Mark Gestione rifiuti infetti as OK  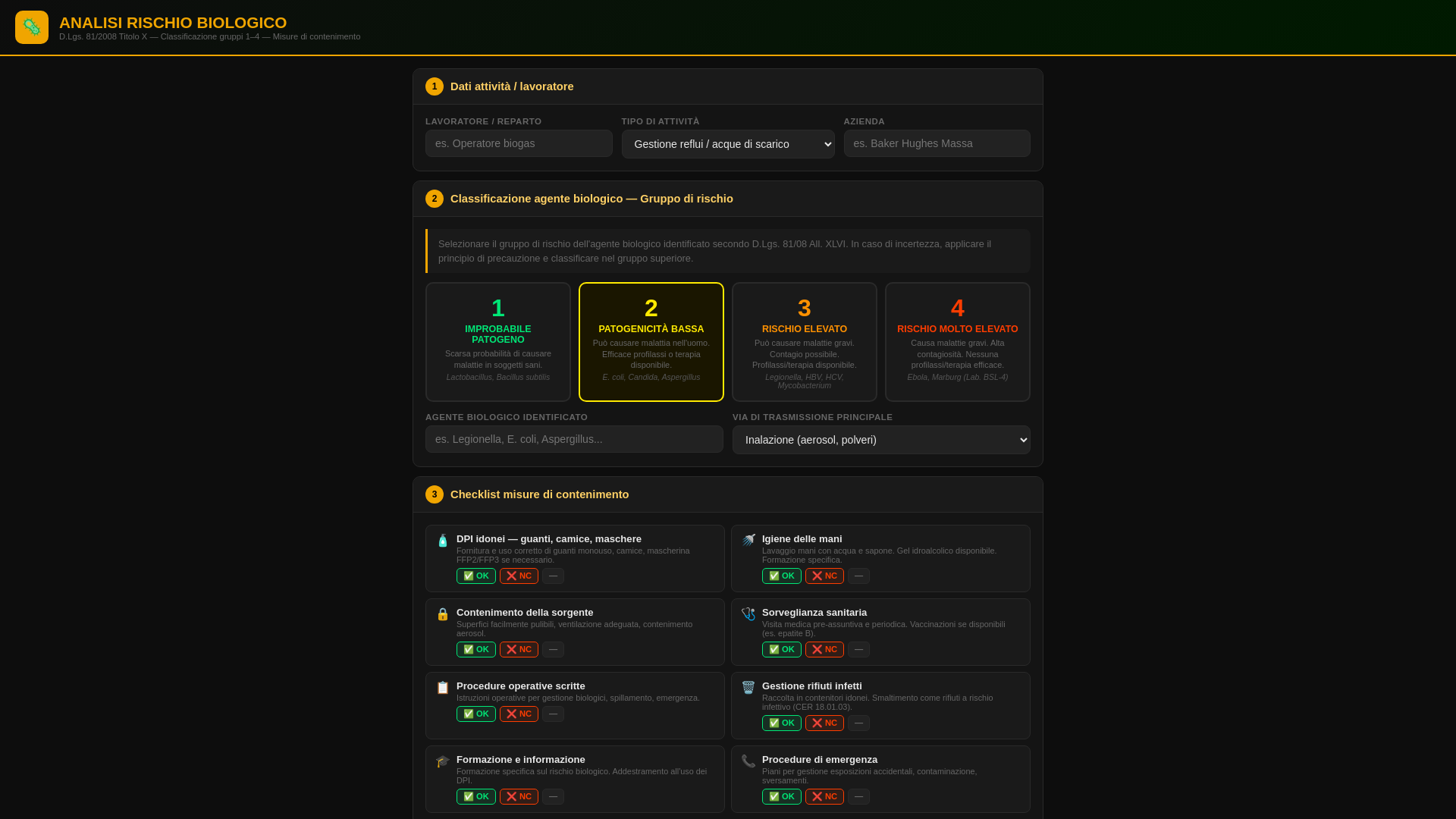tap(782, 723)
